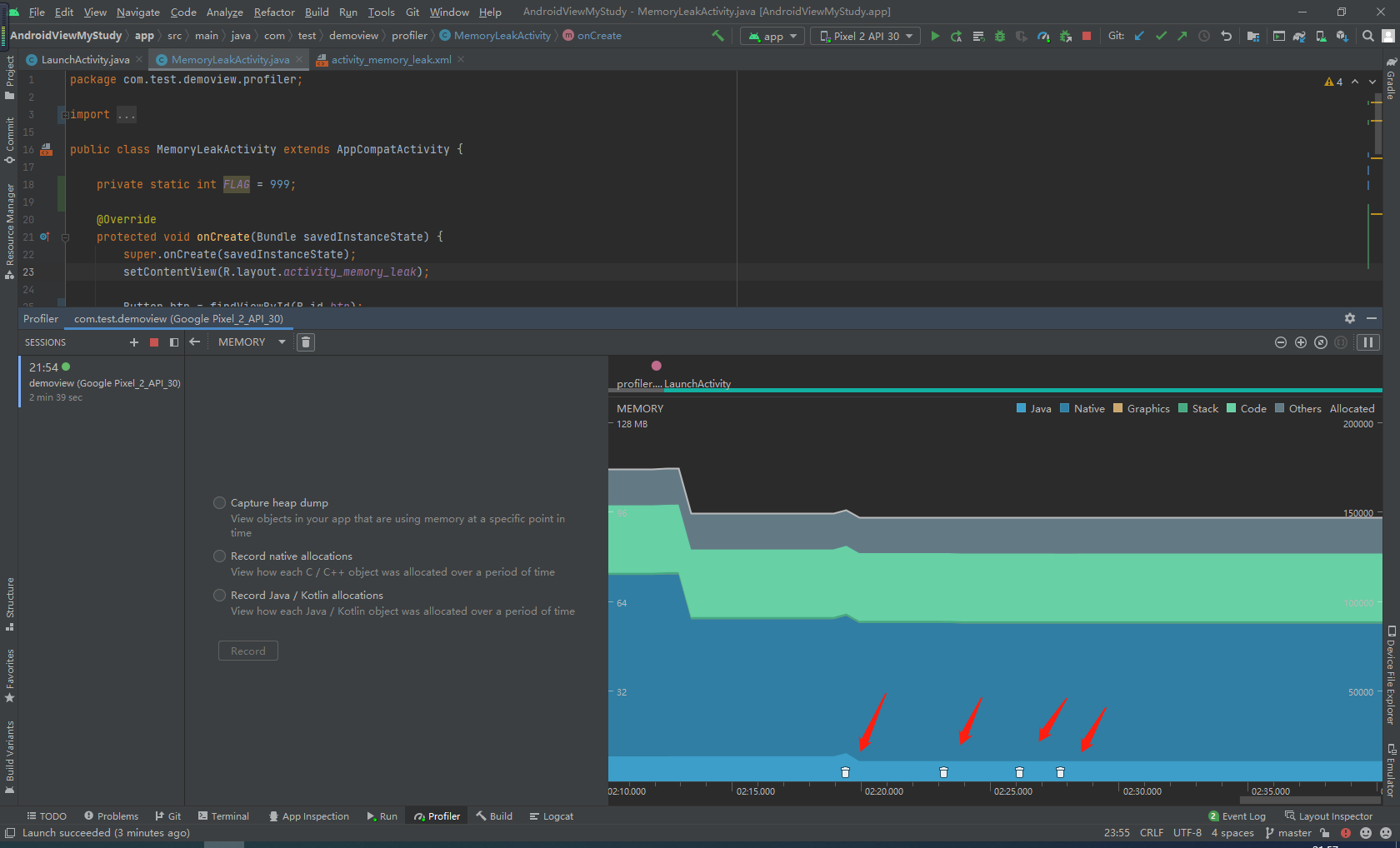Viewport: 1400px width, 848px height.
Task: Open the search everywhere magnifier icon
Action: pos(1367,36)
